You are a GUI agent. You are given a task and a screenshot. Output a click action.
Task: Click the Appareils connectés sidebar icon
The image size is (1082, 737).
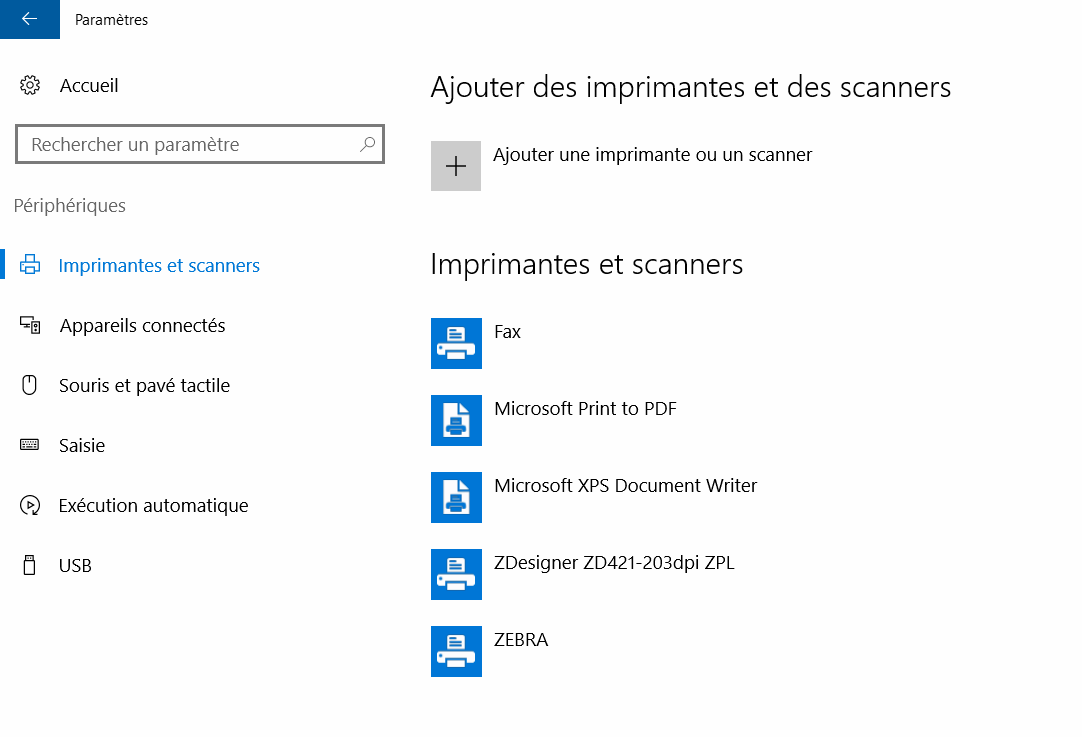tap(30, 326)
